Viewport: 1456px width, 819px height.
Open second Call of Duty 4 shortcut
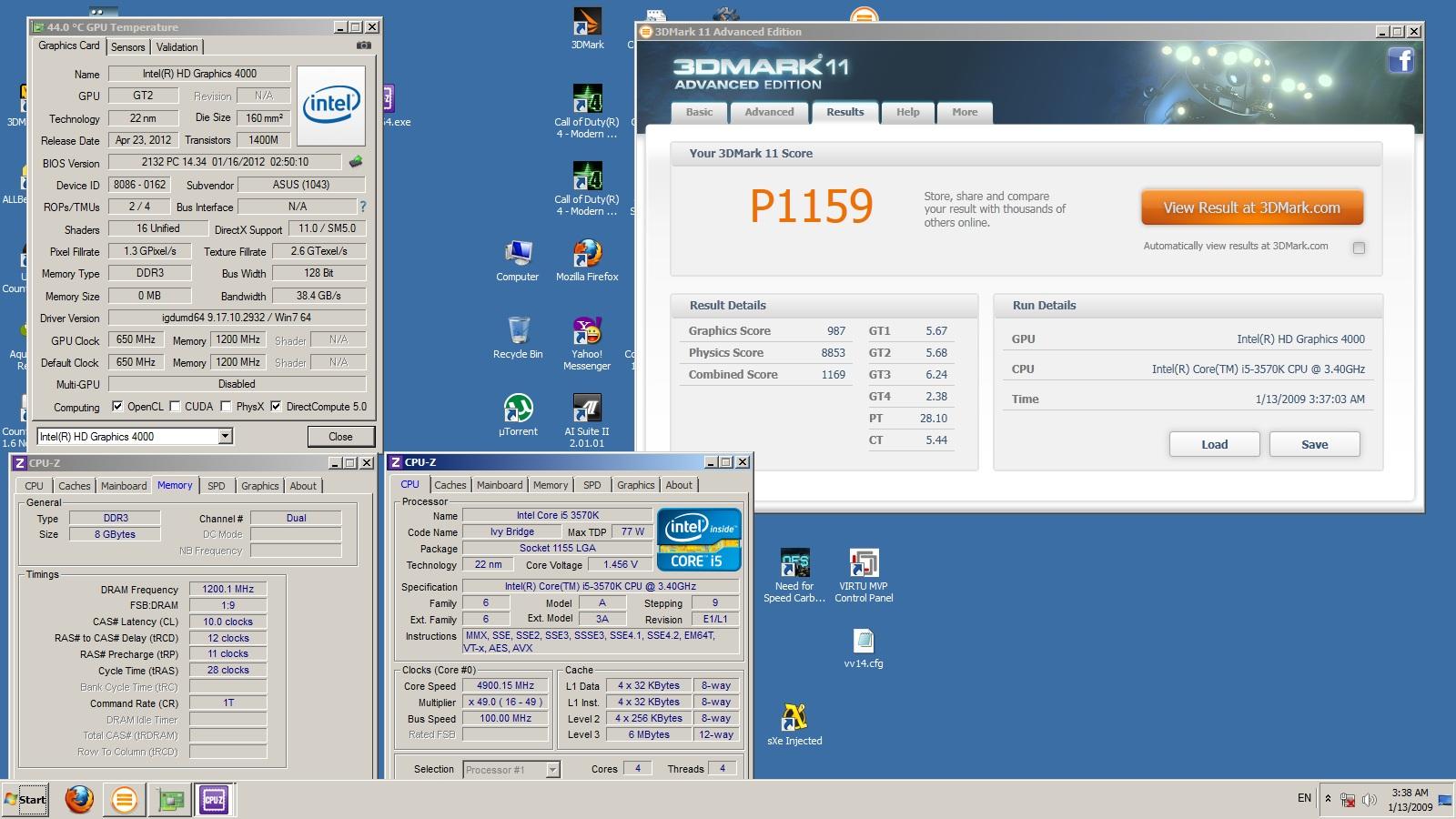click(x=587, y=188)
